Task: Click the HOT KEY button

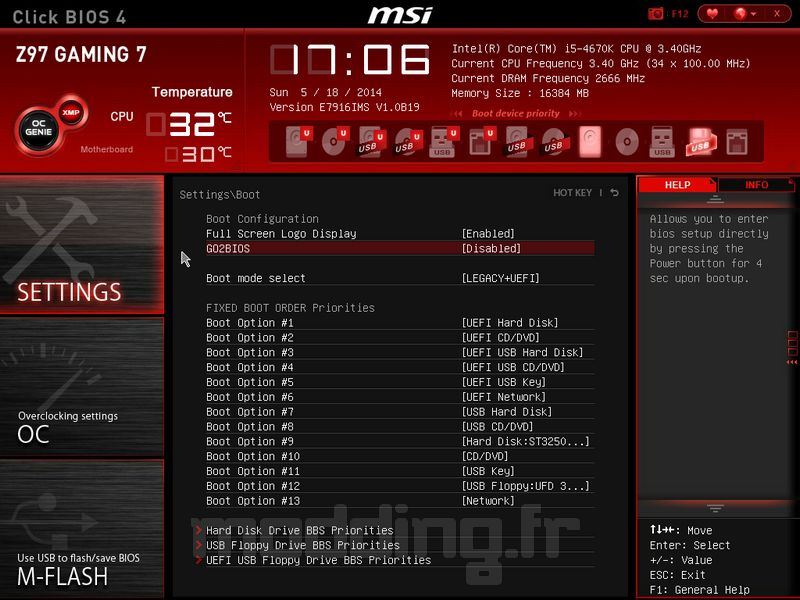Action: coord(572,193)
